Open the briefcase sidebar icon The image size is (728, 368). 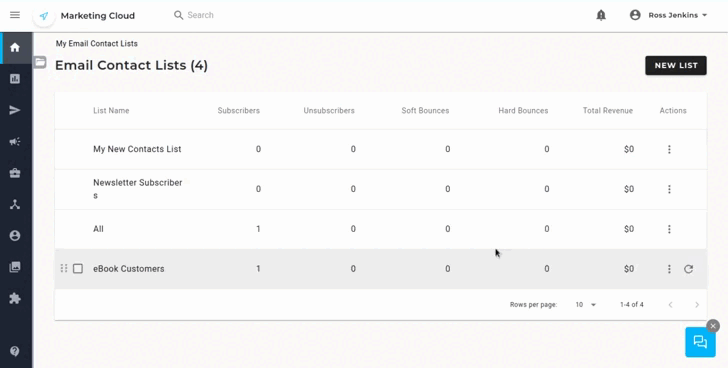15,173
